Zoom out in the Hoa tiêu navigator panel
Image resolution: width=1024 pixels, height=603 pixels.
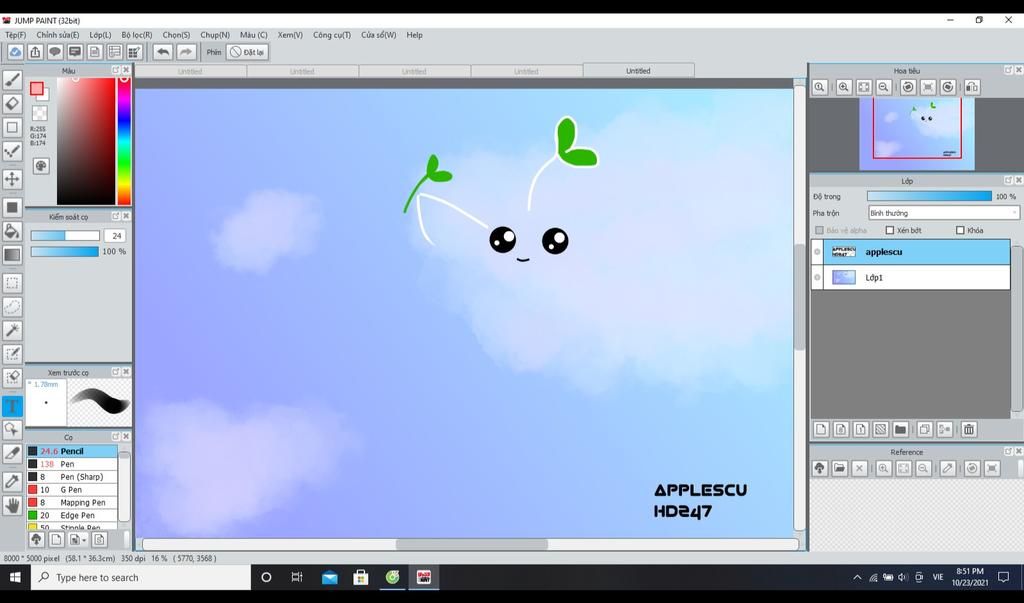(884, 87)
